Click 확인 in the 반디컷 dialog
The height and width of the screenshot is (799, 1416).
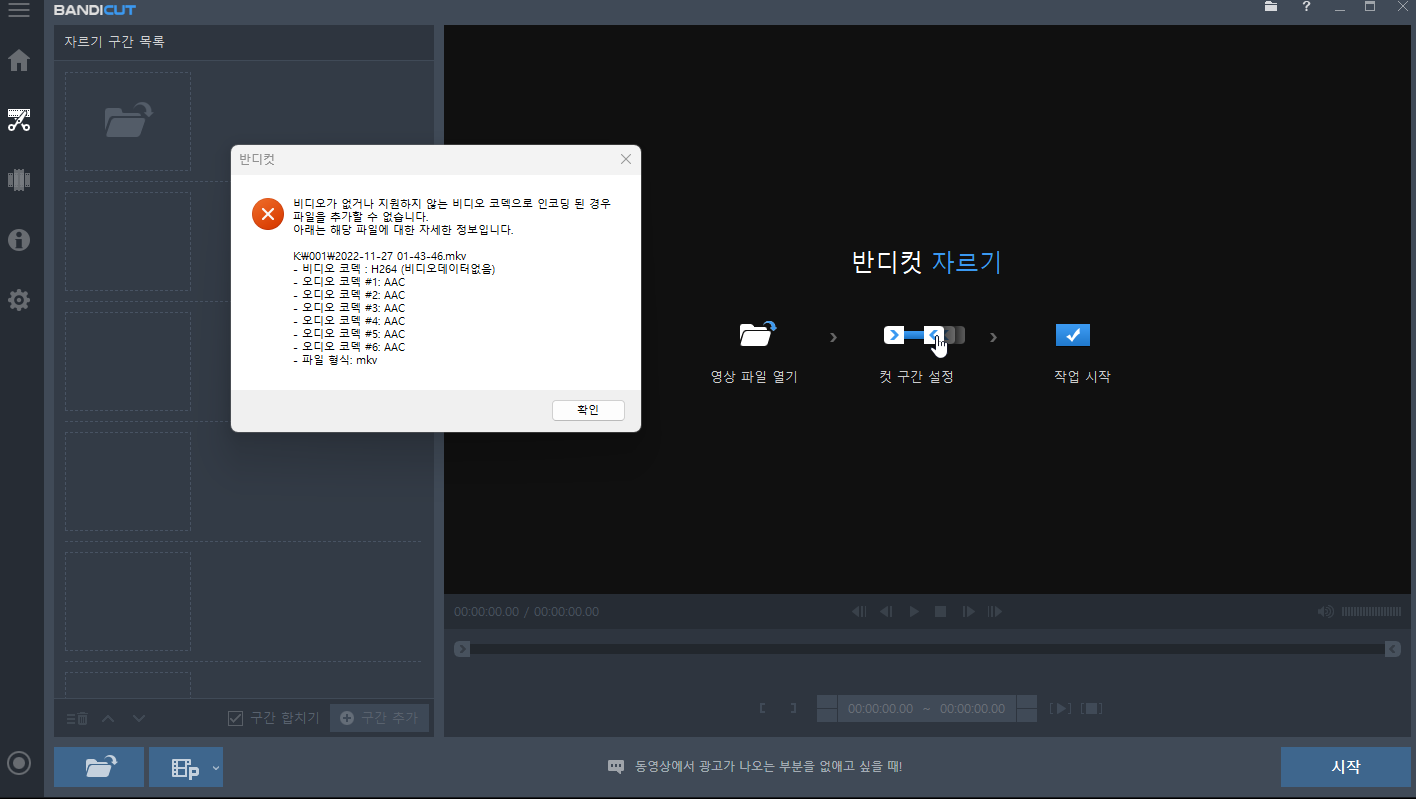pyautogui.click(x=588, y=410)
